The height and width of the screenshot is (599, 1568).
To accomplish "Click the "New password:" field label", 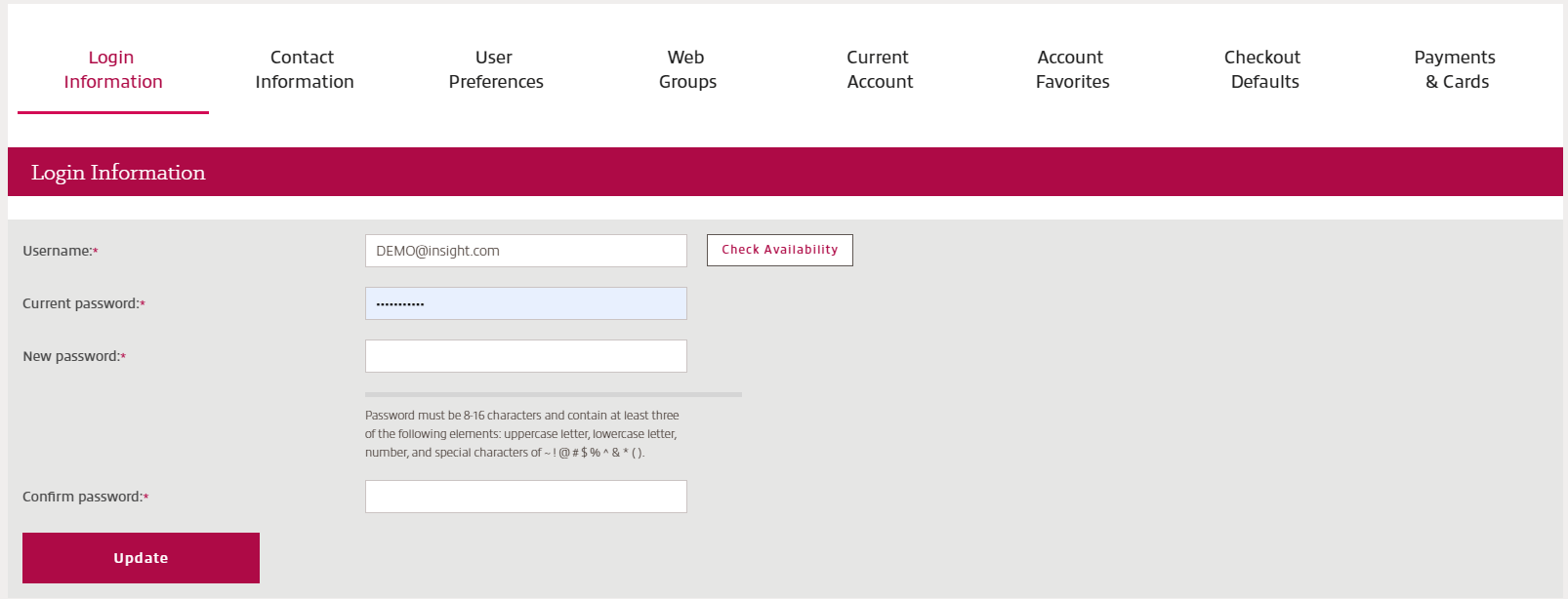I will click(x=72, y=356).
